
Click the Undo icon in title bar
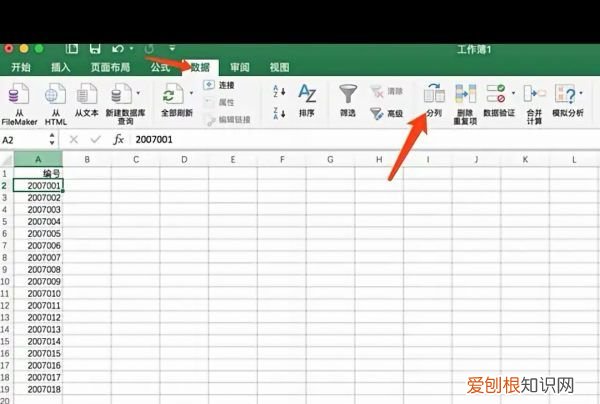[117, 49]
